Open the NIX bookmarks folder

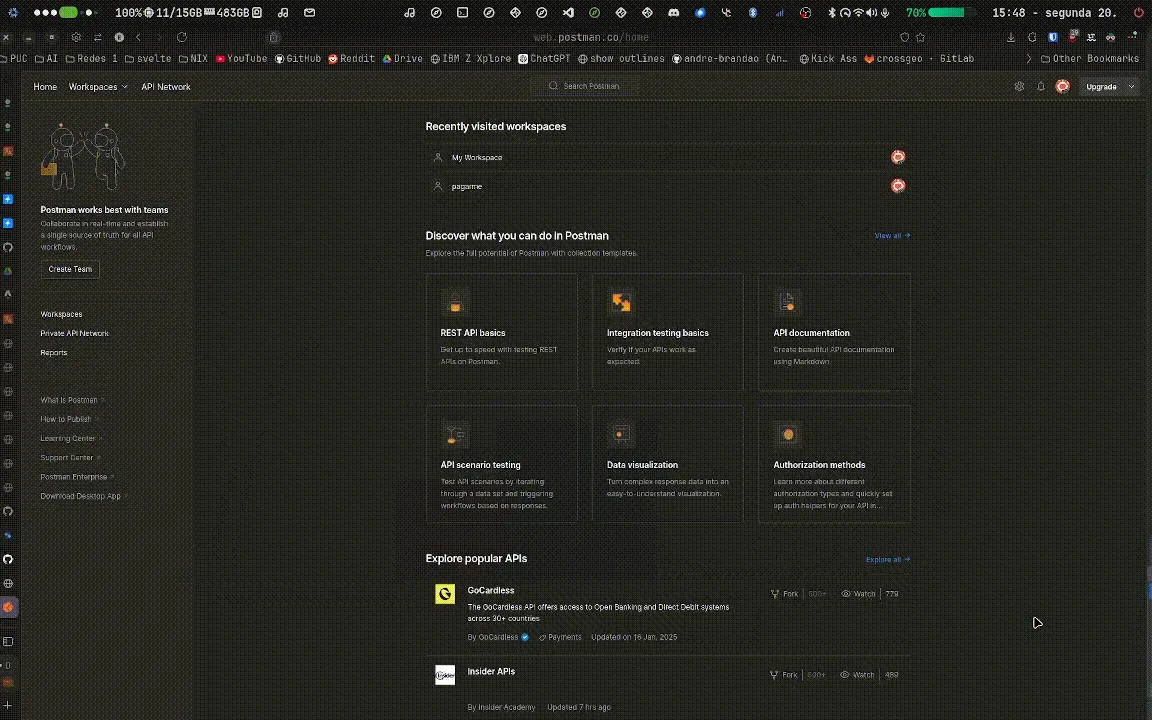193,59
